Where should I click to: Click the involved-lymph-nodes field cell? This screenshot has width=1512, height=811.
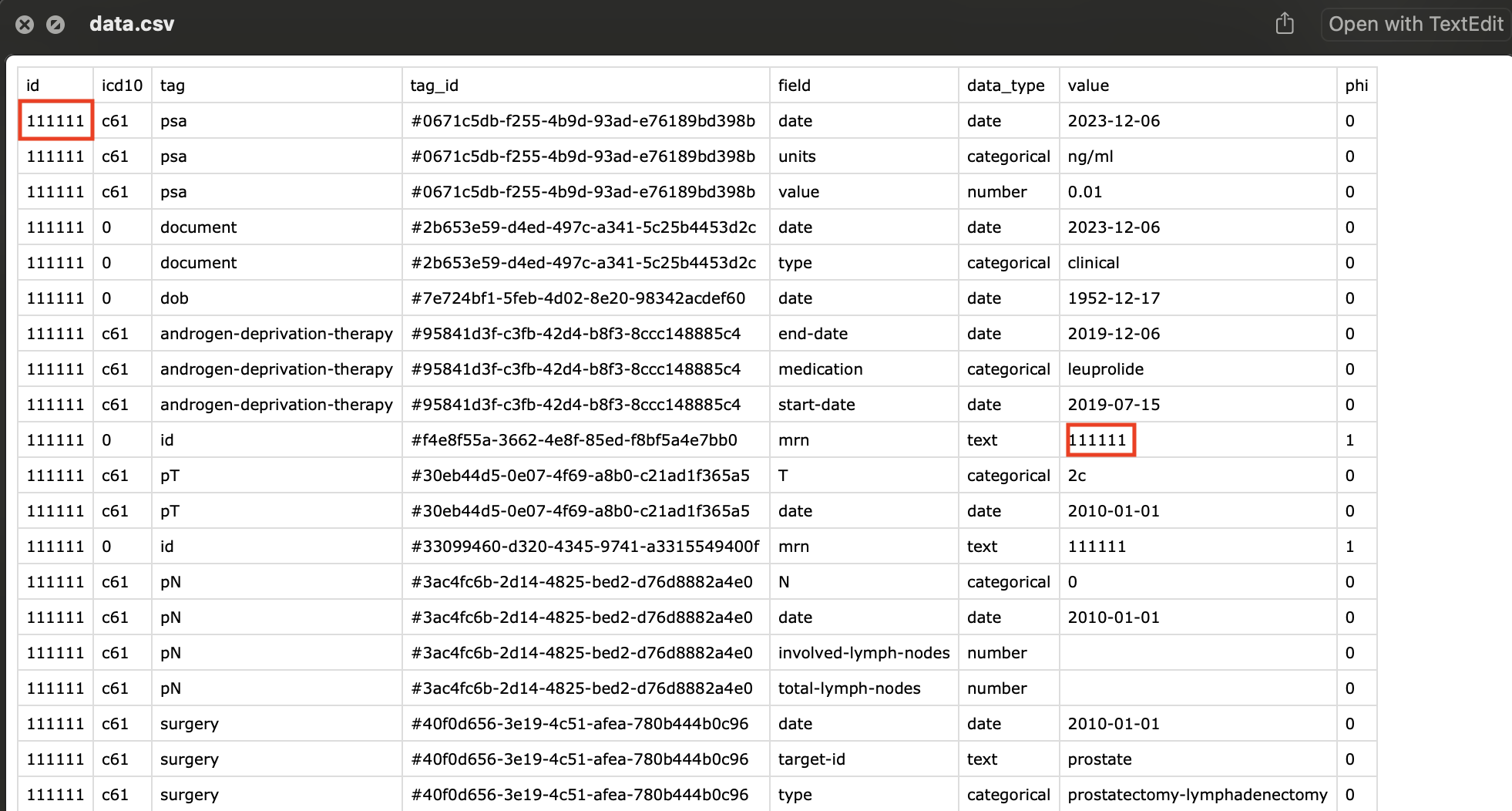863,653
